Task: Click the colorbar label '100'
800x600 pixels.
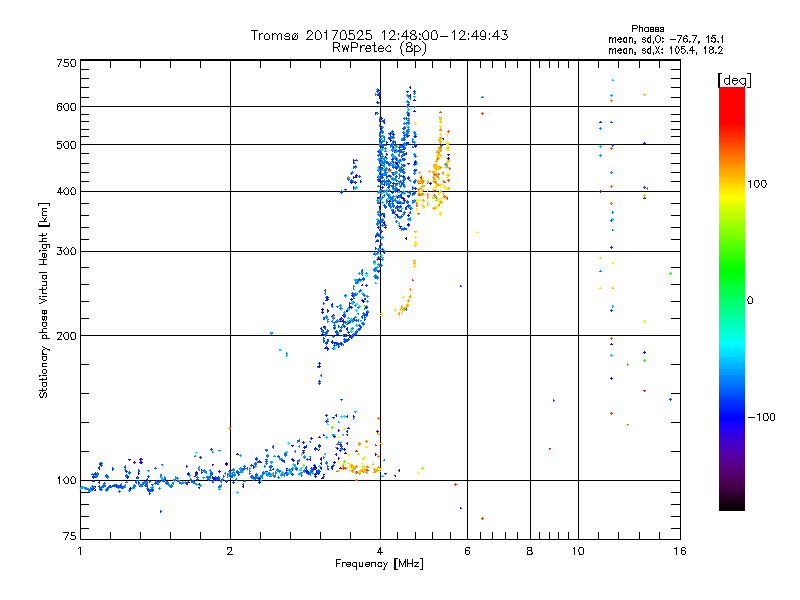Action: [757, 184]
